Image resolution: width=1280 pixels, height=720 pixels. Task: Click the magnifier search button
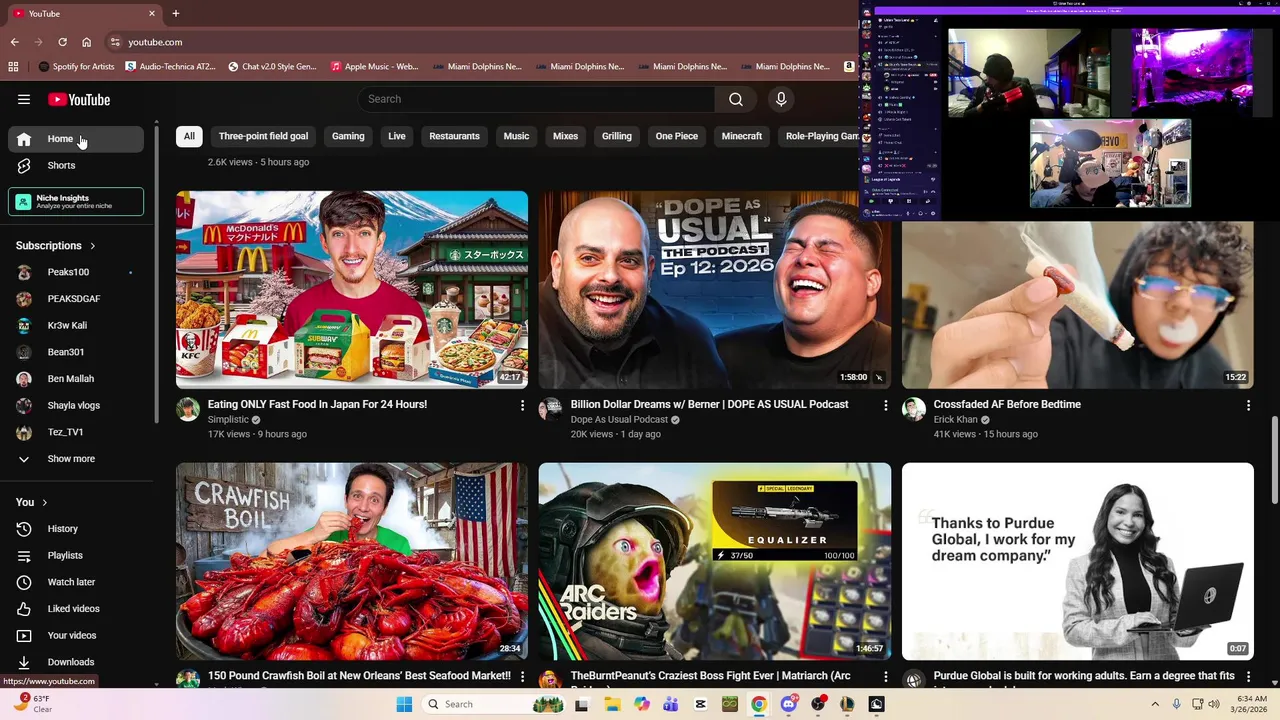coord(736,99)
